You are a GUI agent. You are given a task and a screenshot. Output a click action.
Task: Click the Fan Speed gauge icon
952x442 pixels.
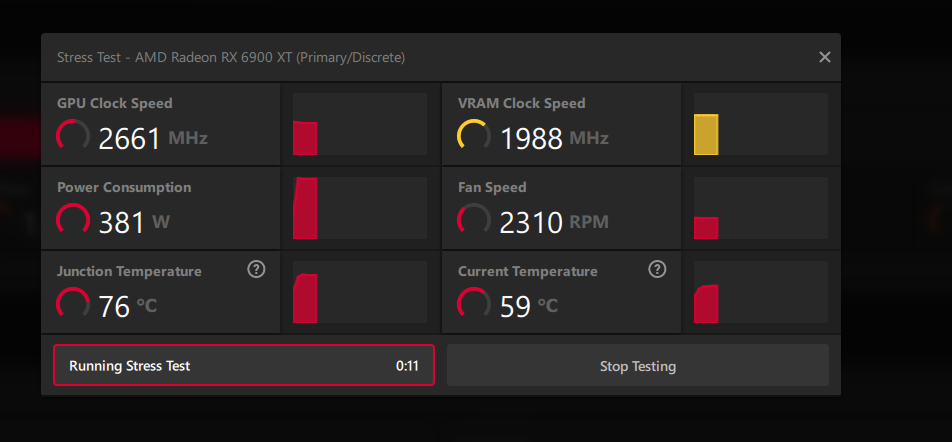point(473,220)
